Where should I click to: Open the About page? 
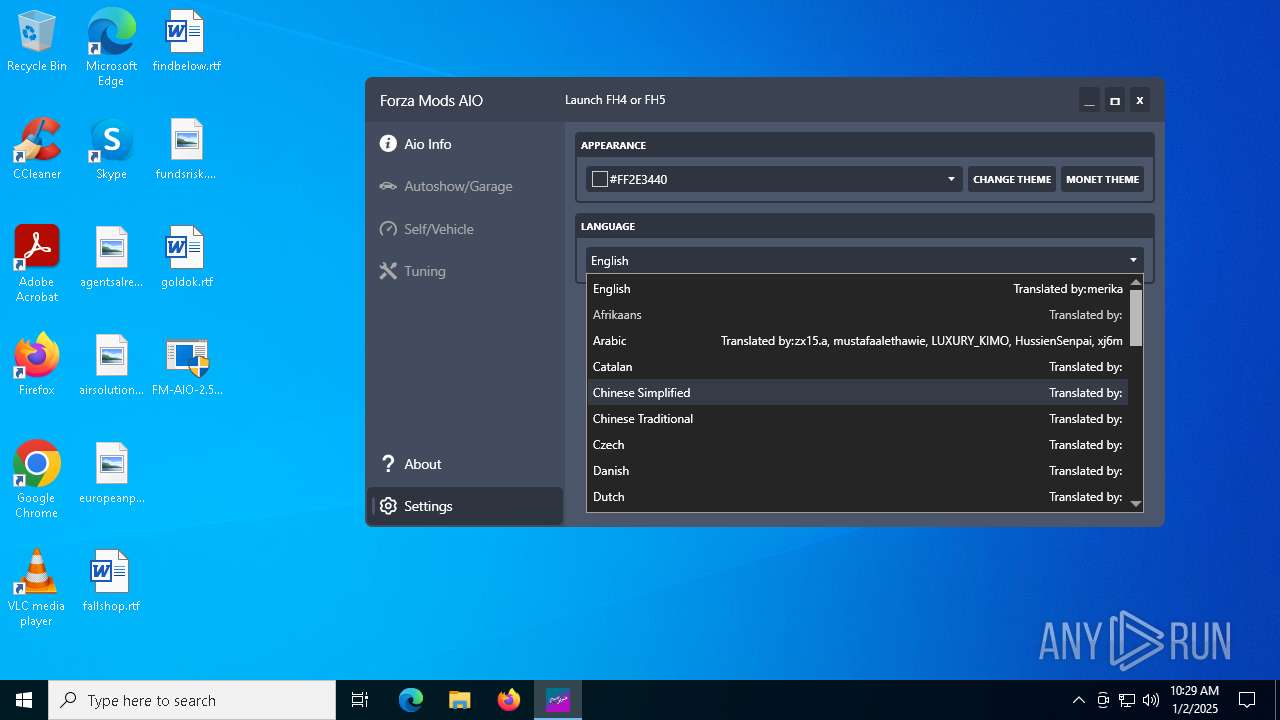click(465, 464)
